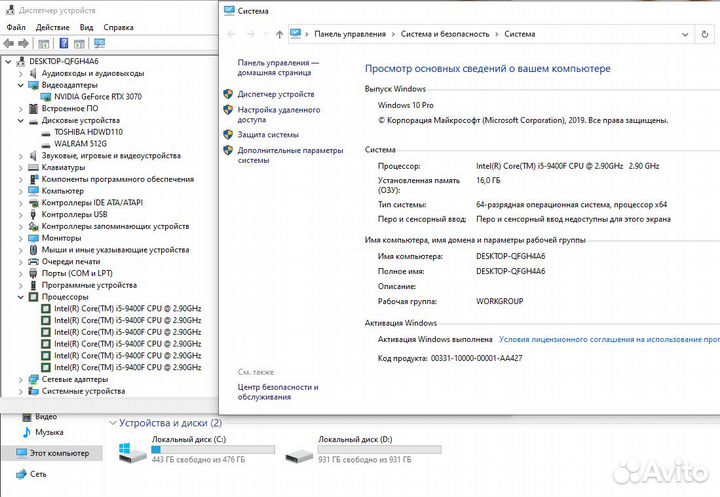Screen dimensions: 720x497
Task: Click the shield icon beside Дополнительные параметры системы
Action: tap(228, 150)
